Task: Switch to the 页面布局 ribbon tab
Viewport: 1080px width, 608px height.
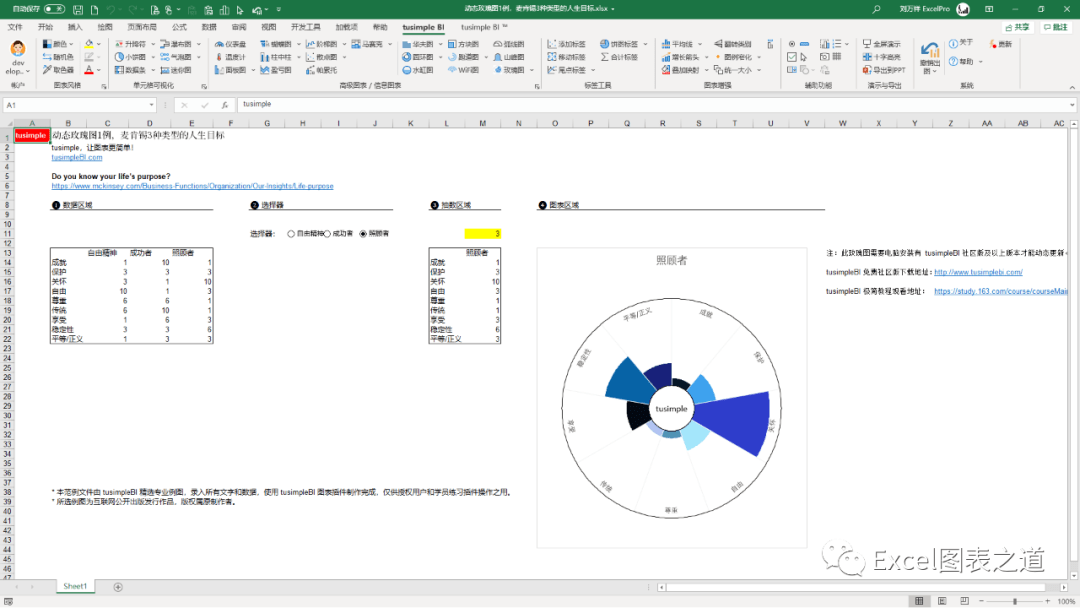Action: pyautogui.click(x=142, y=27)
